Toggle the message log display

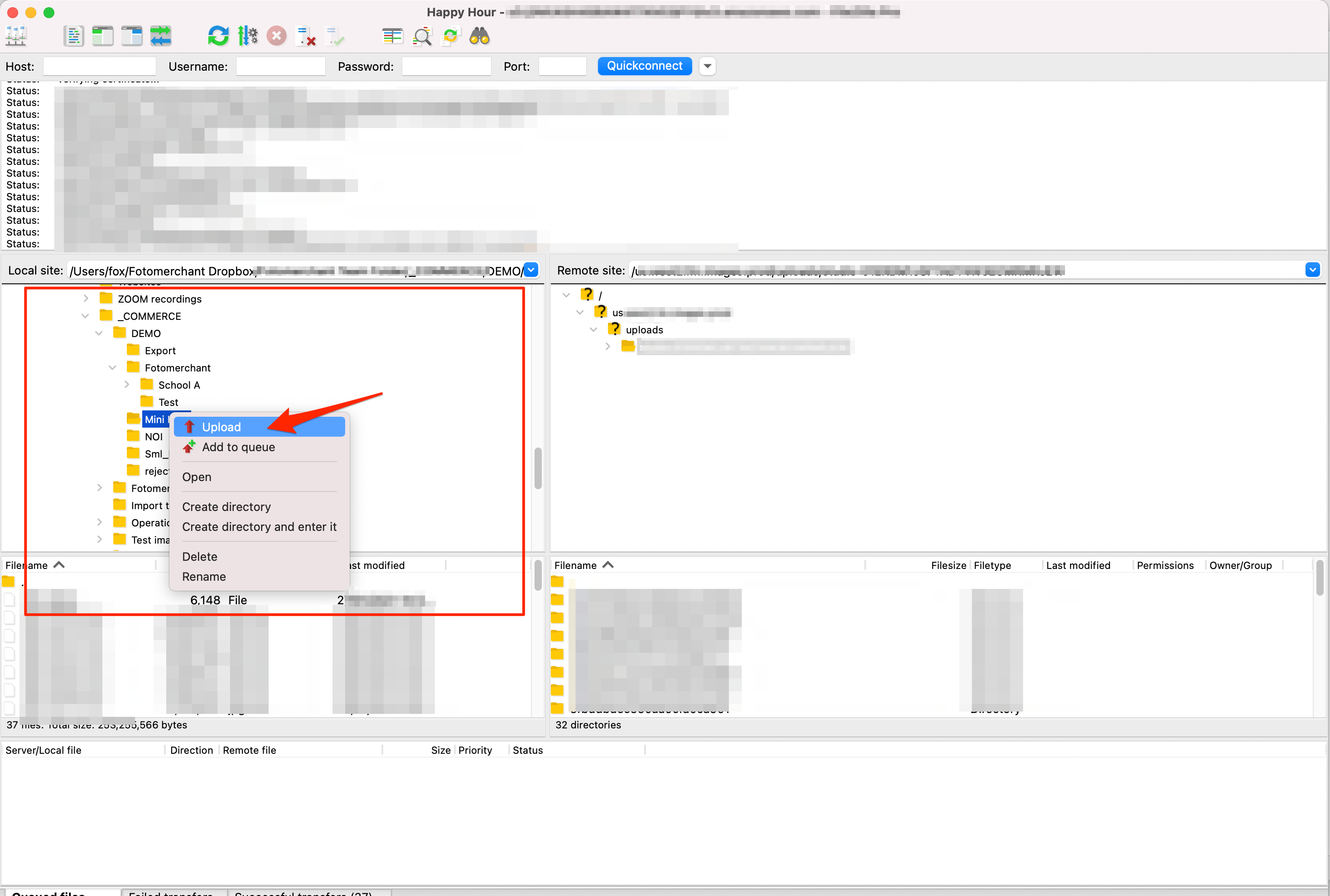coord(74,36)
